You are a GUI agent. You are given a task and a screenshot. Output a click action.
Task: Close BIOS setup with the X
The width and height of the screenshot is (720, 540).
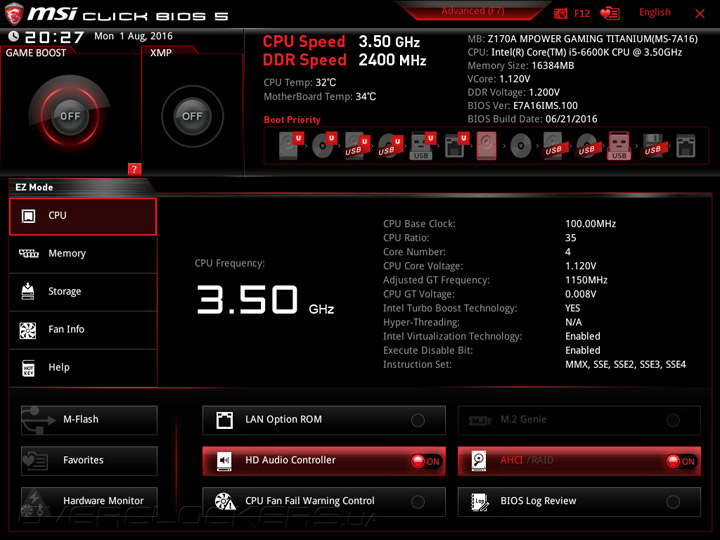coord(699,14)
